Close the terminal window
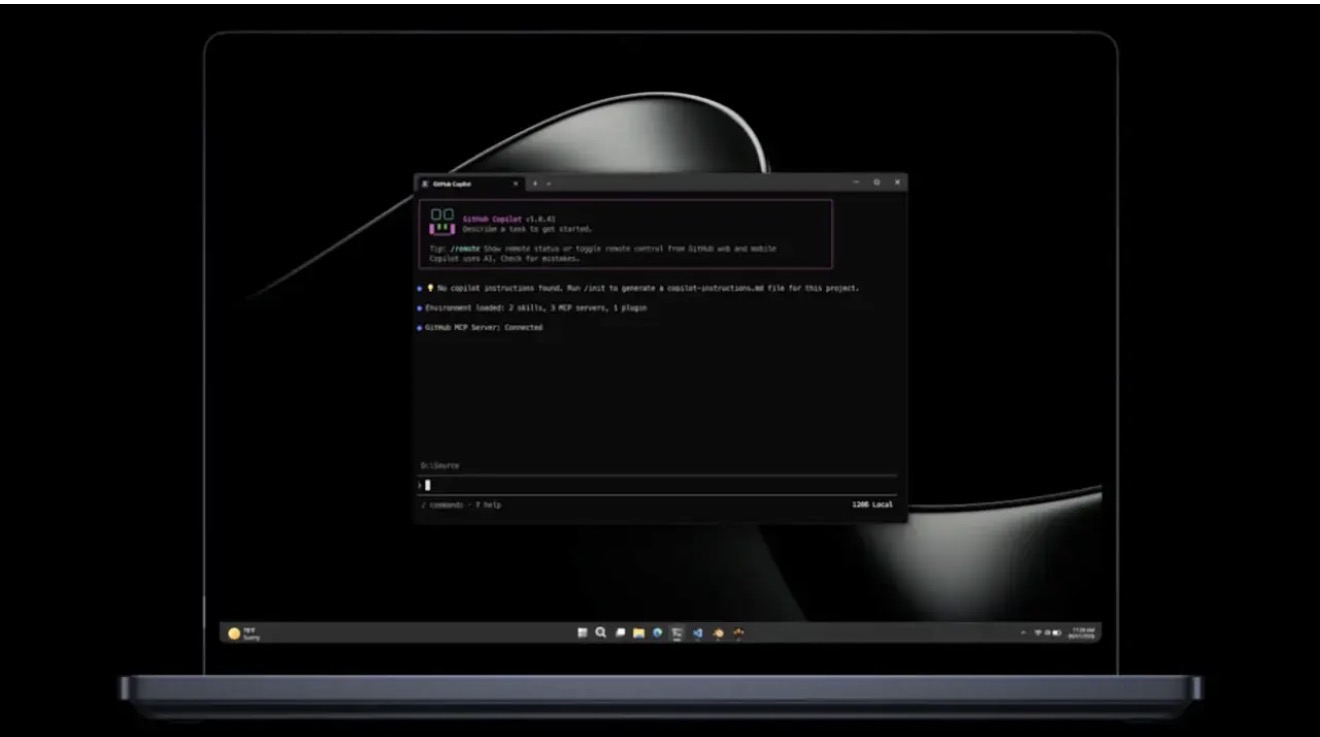 point(897,182)
